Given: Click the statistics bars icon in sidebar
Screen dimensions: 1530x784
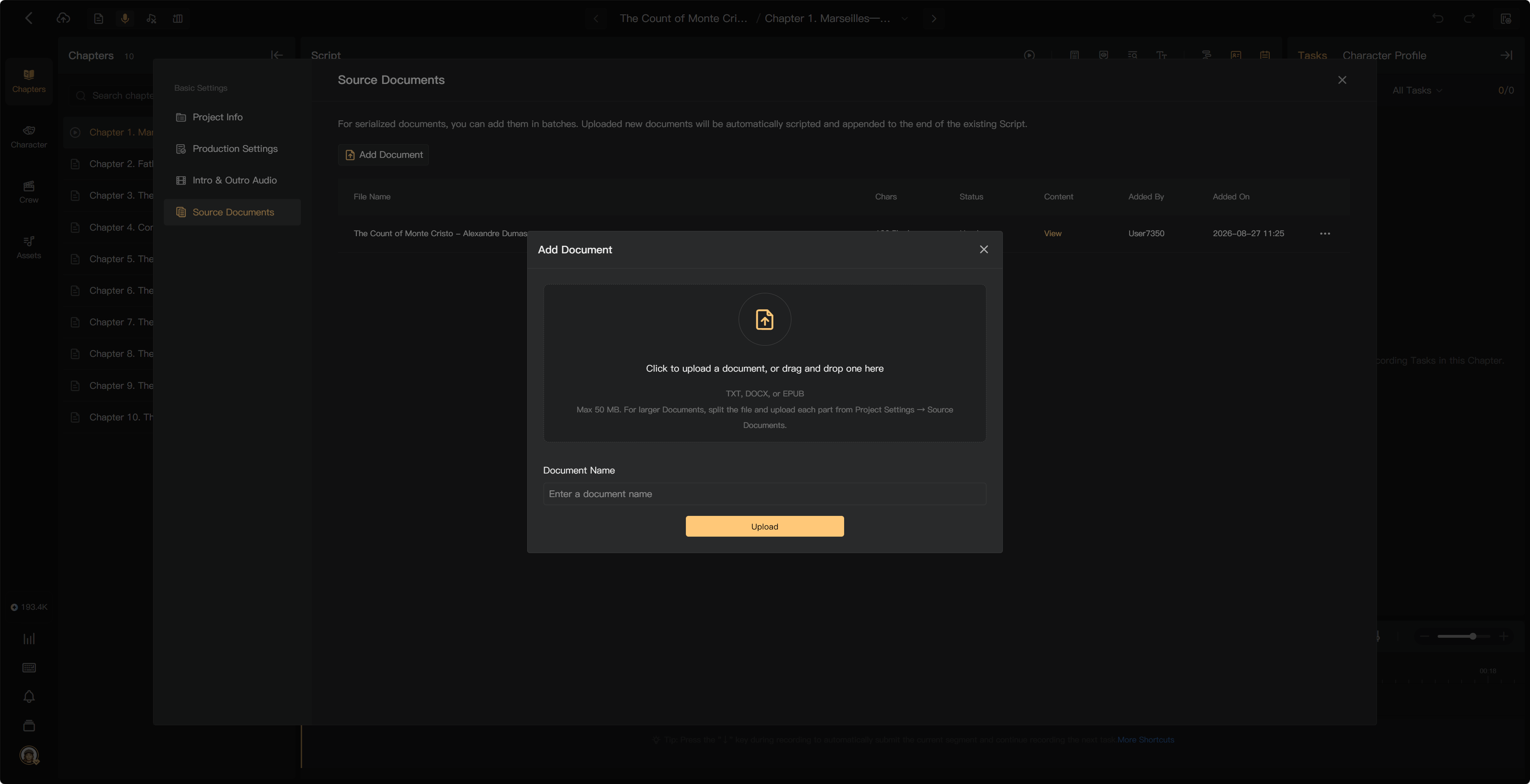Looking at the screenshot, I should 28,639.
